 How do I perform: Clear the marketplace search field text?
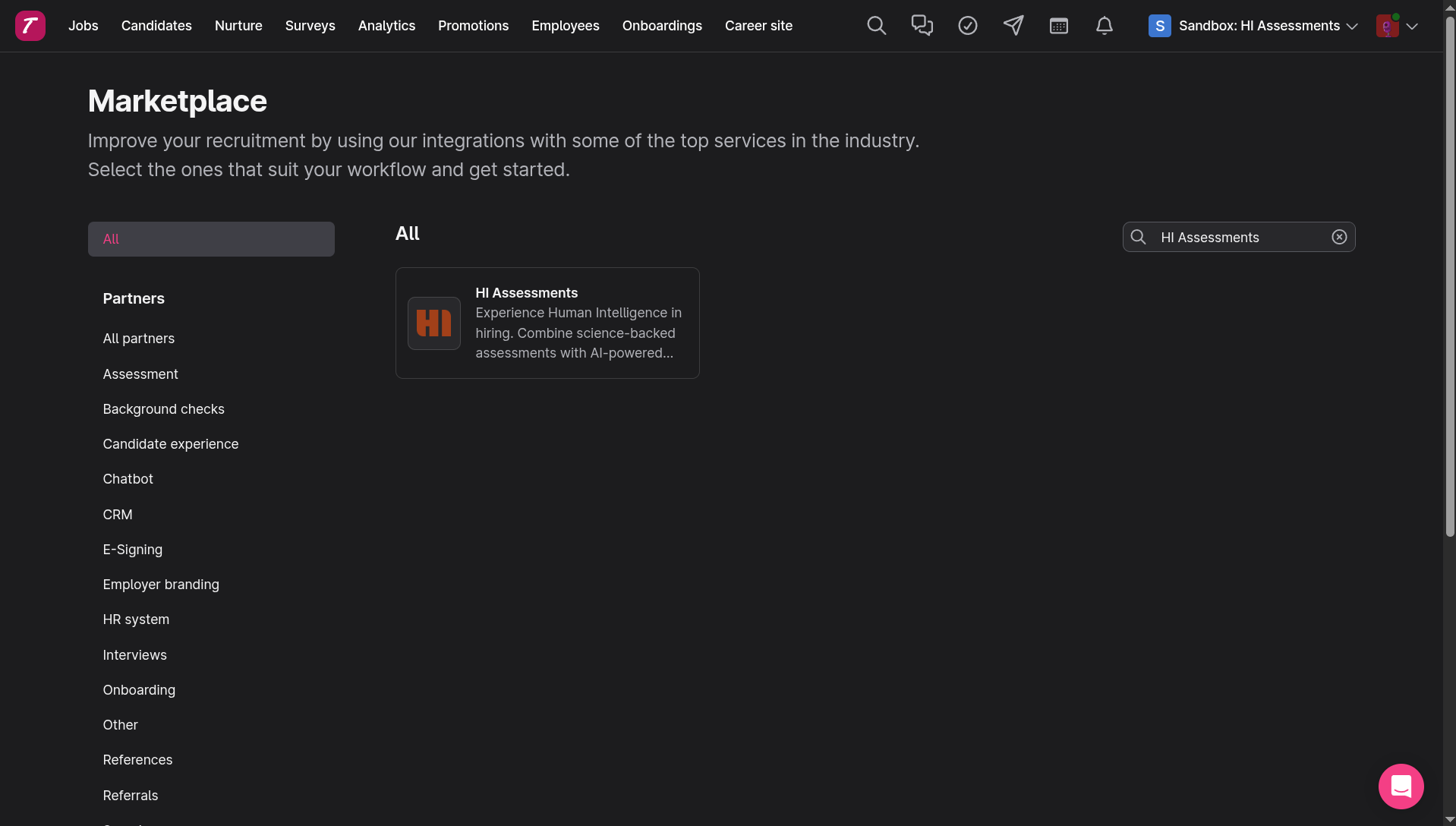click(1339, 237)
